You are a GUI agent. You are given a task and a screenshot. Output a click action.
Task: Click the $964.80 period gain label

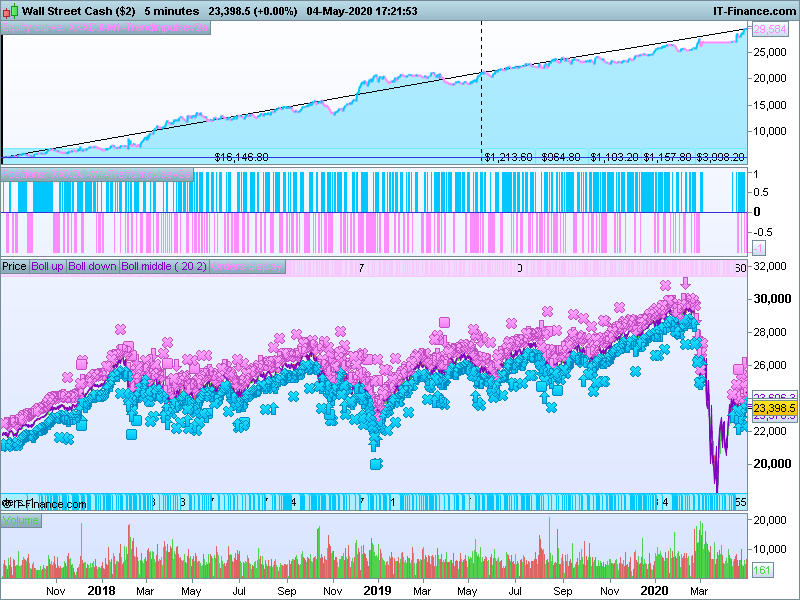pos(561,157)
